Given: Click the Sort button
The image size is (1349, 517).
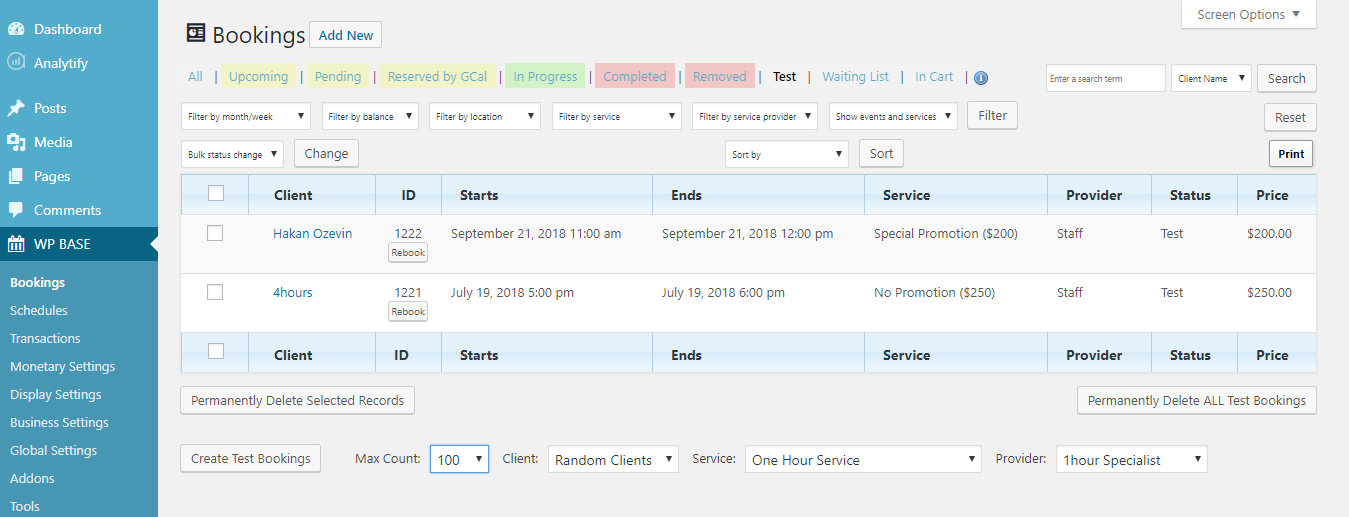Looking at the screenshot, I should click(x=881, y=153).
